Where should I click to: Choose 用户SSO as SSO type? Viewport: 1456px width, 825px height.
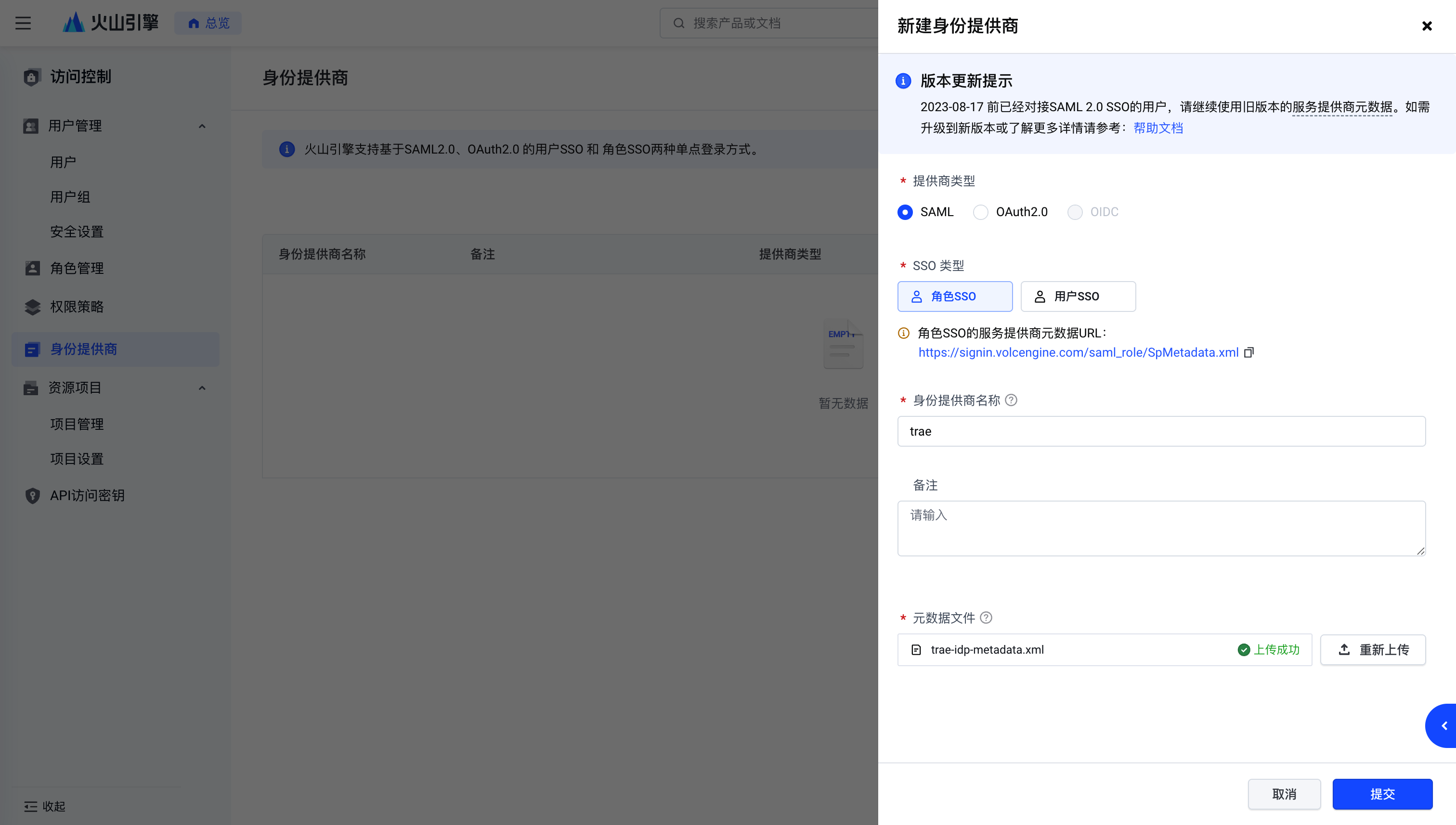coord(1078,296)
